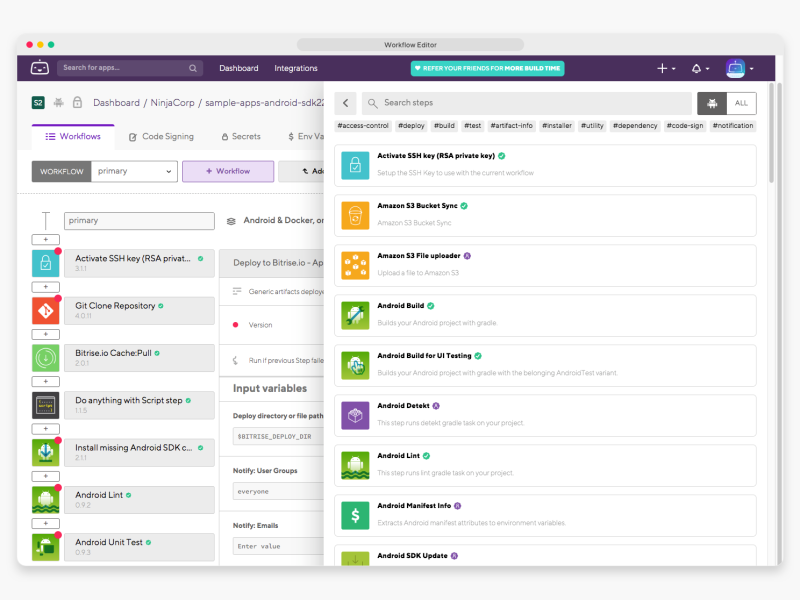Click the primary workflow name field
800x600 pixels.
[139, 221]
